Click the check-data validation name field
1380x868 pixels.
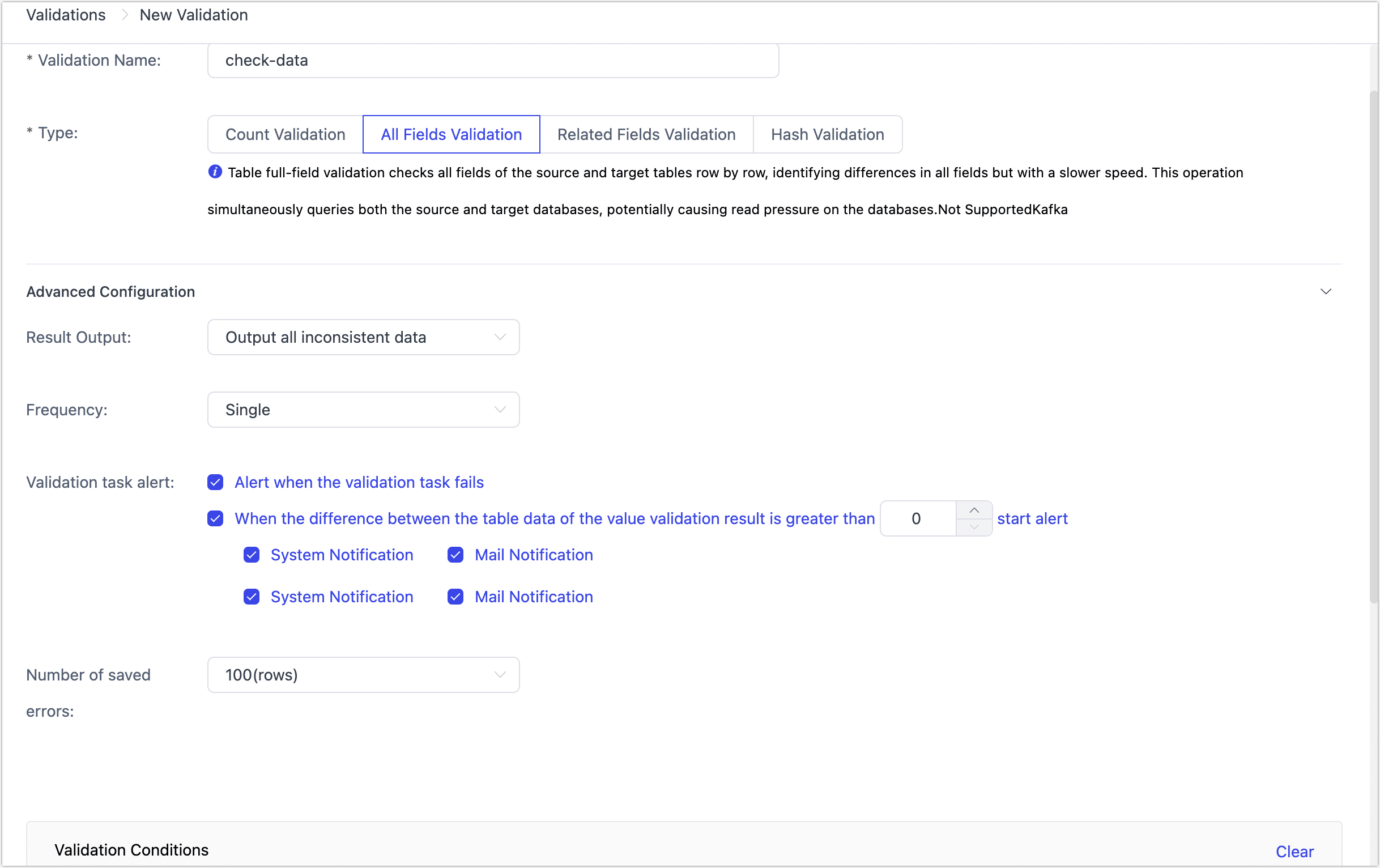(x=493, y=60)
